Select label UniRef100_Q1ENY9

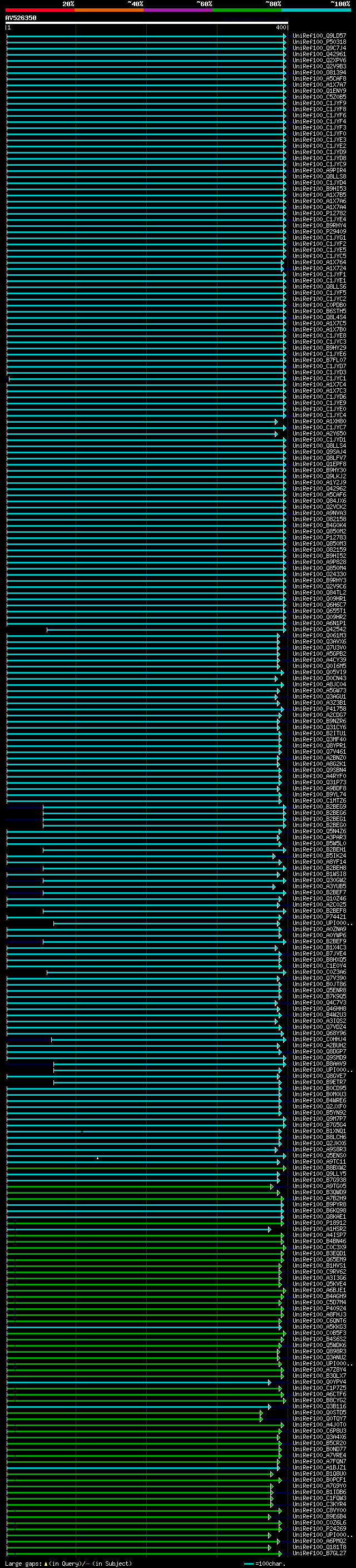[x=319, y=91]
